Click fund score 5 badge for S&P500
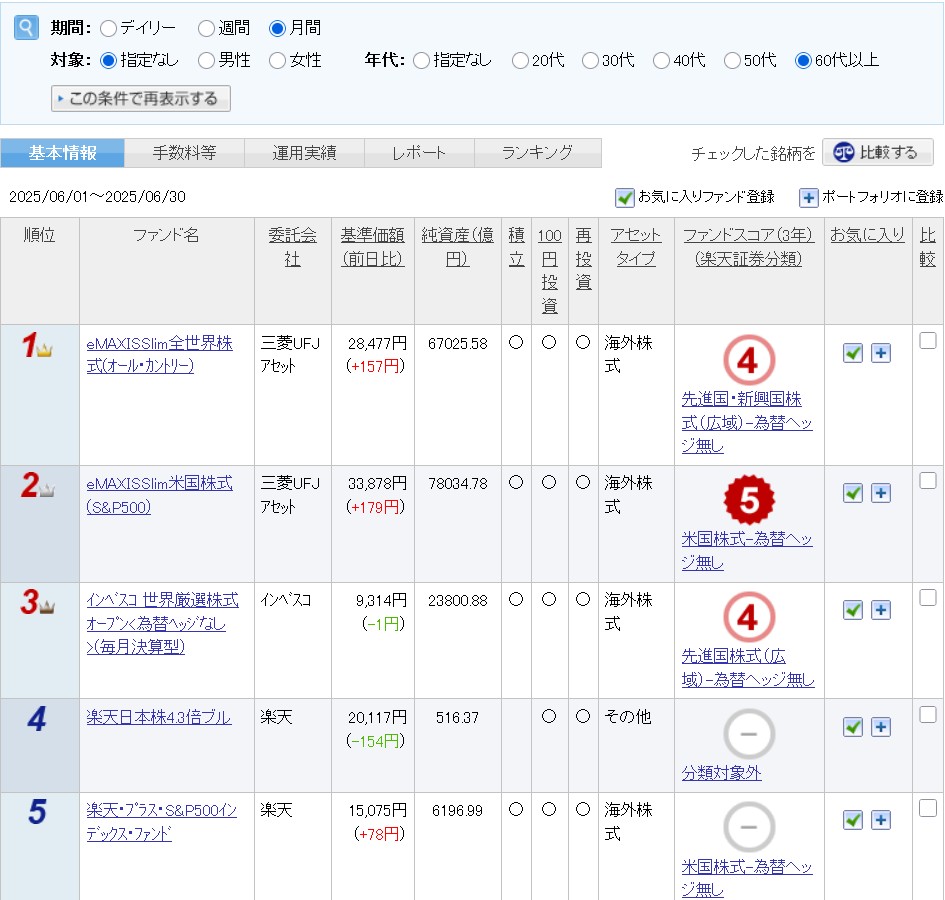Screen dimensions: 945x900 (749, 500)
